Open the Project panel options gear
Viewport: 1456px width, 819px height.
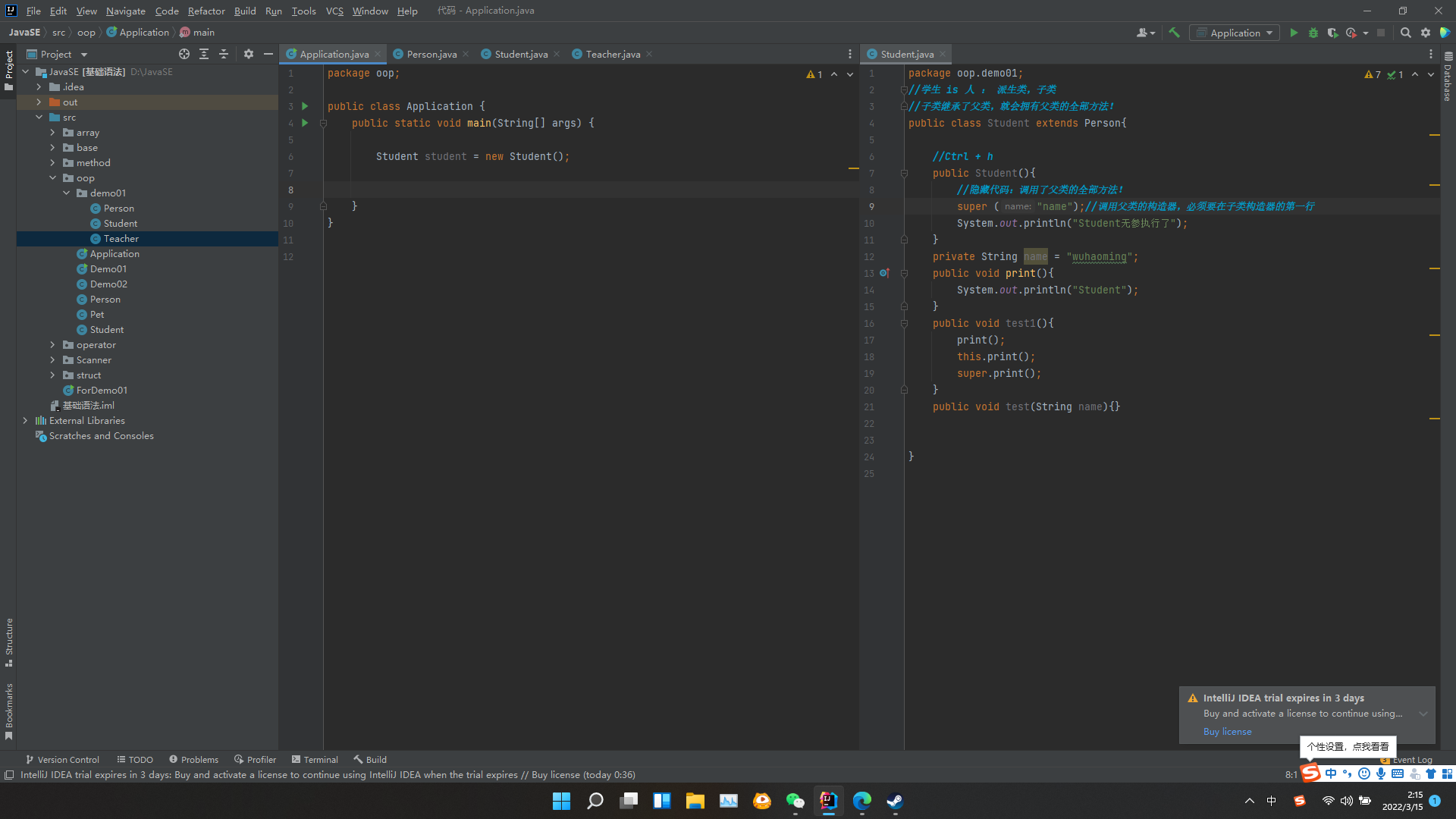coord(249,54)
